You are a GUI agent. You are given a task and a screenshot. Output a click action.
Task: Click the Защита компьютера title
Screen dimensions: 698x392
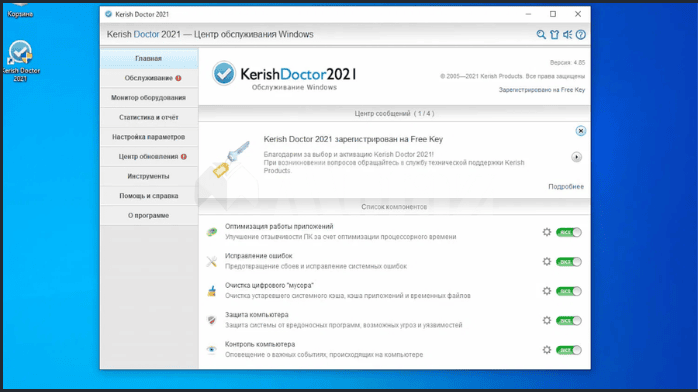[x=257, y=315]
